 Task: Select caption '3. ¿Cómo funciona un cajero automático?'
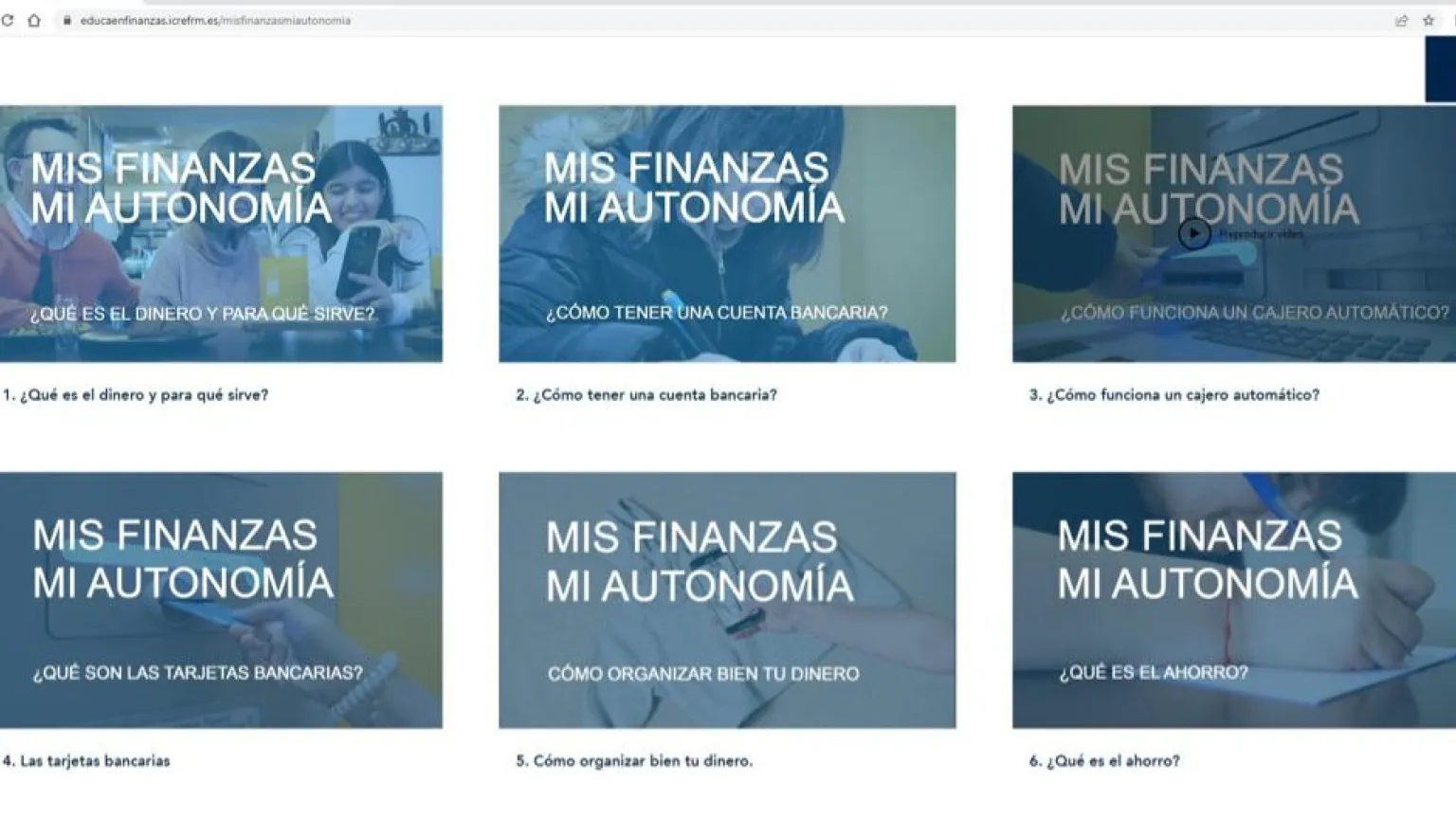1174,395
